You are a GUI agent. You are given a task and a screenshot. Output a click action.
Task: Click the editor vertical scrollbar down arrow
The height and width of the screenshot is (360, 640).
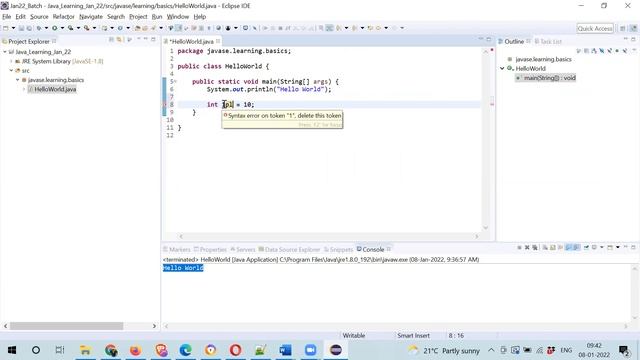pyautogui.click(x=486, y=228)
